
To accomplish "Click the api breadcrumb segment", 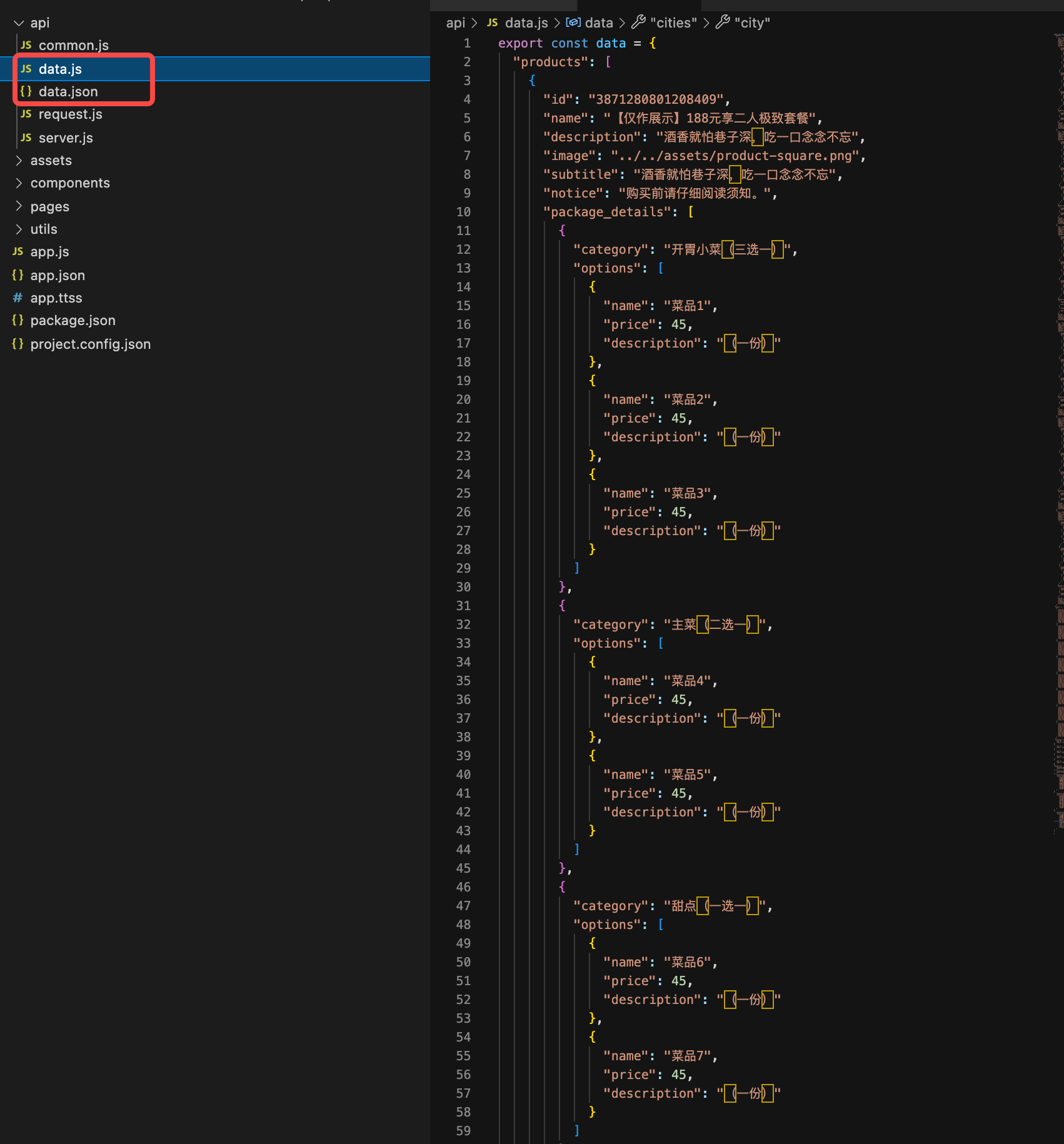I will pyautogui.click(x=456, y=23).
